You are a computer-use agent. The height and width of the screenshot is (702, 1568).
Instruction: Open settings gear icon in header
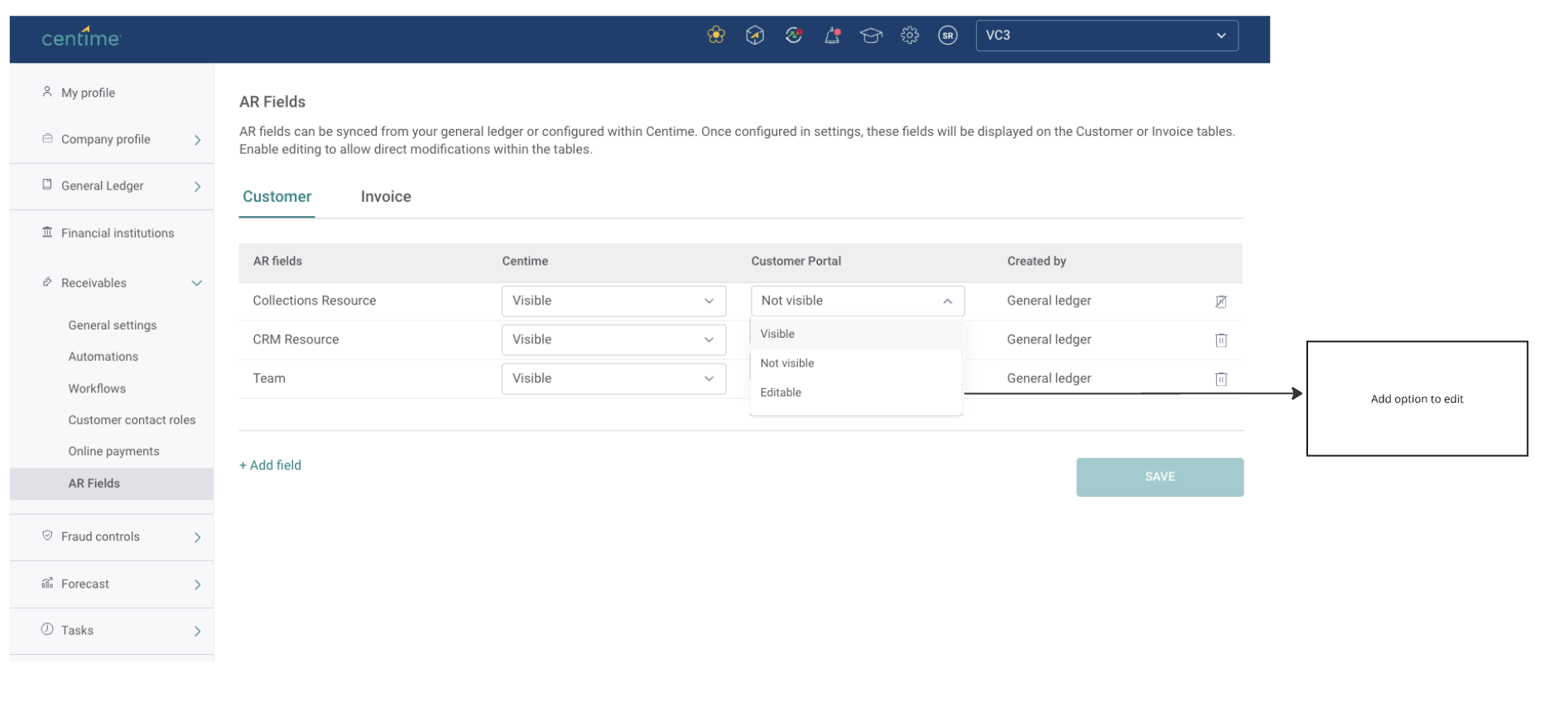click(910, 36)
